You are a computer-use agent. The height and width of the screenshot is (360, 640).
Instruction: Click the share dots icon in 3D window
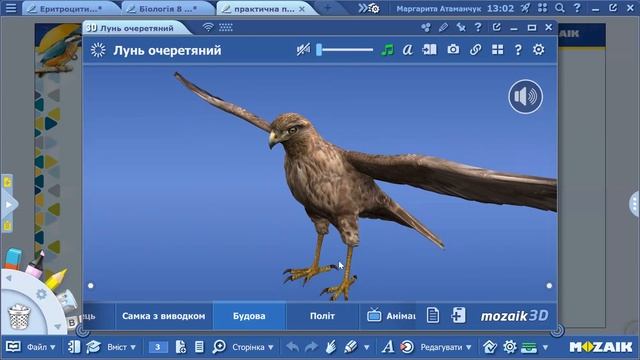click(426, 27)
